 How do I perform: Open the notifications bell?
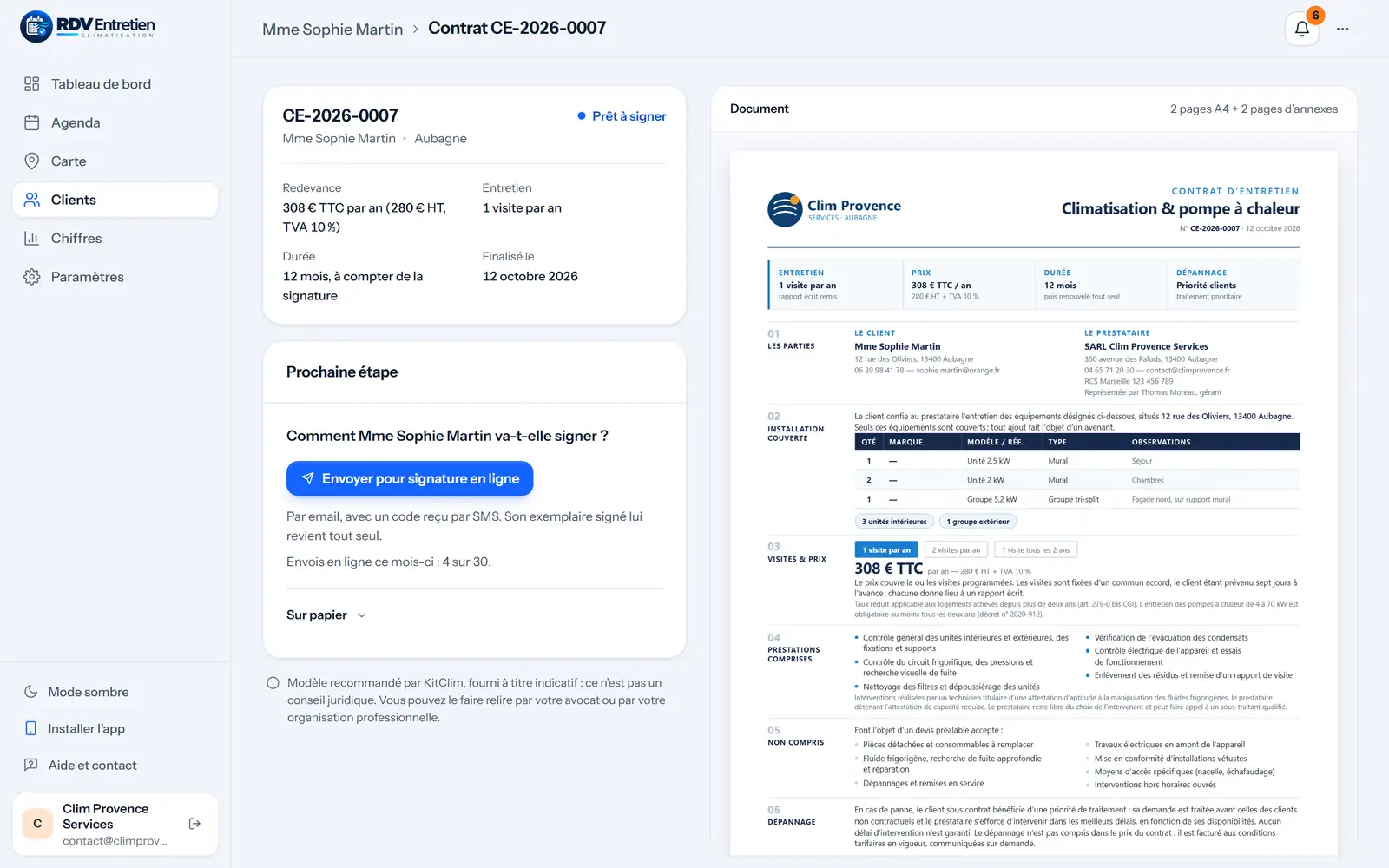point(1302,29)
